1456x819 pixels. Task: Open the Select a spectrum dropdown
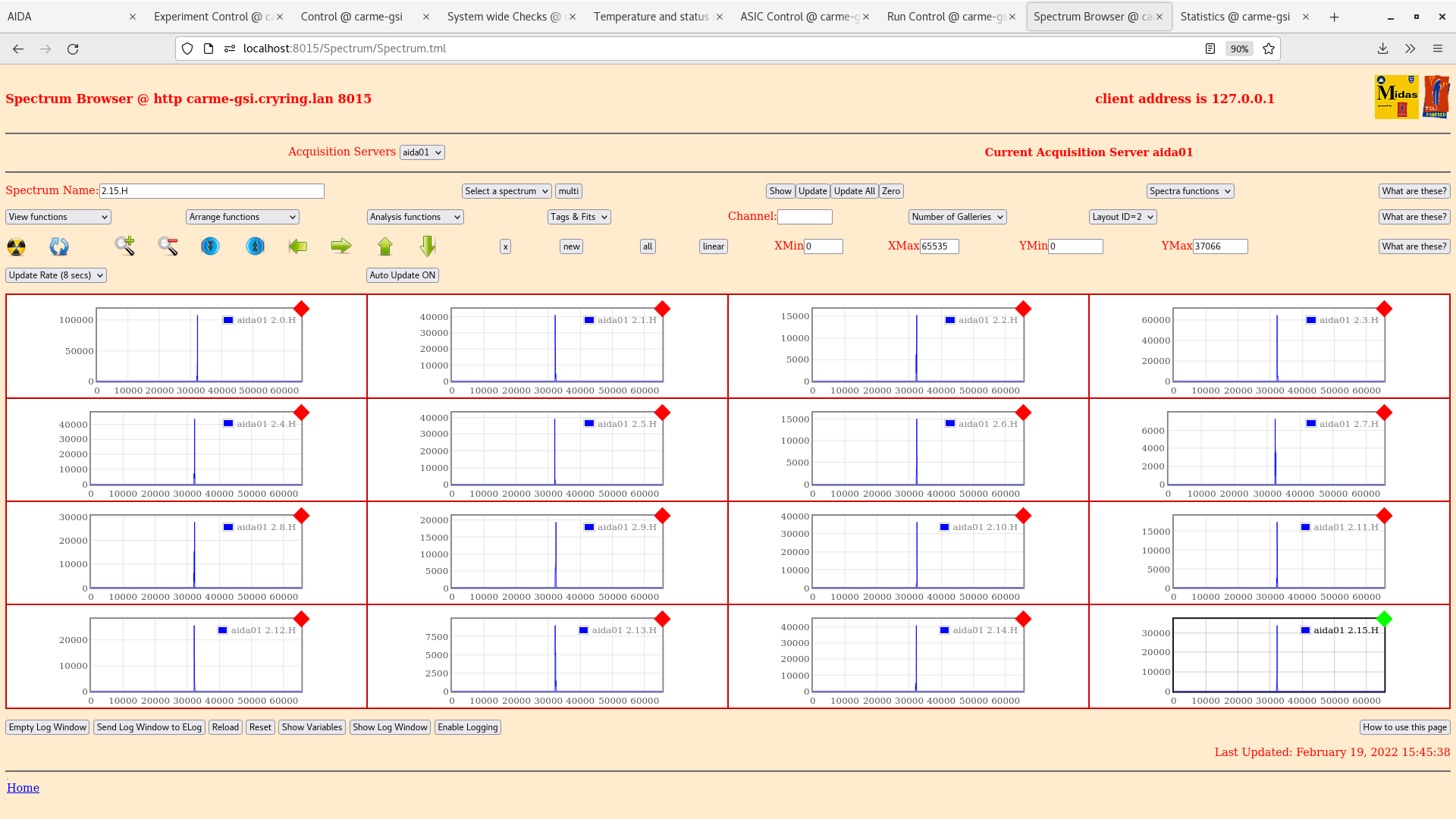click(506, 190)
